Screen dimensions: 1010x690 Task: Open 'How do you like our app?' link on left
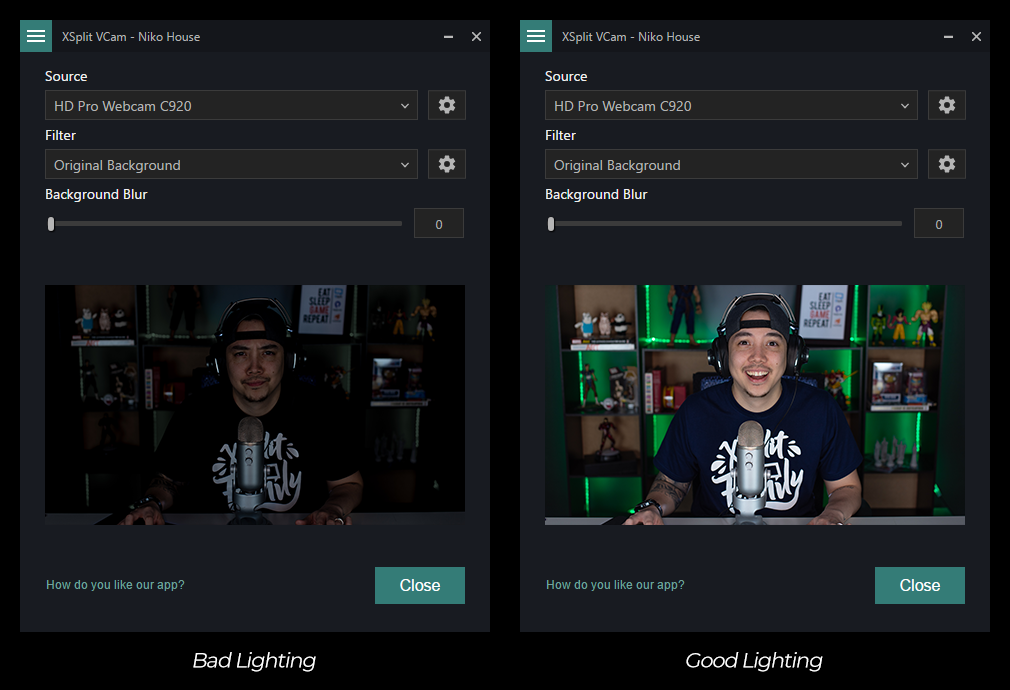(x=115, y=585)
